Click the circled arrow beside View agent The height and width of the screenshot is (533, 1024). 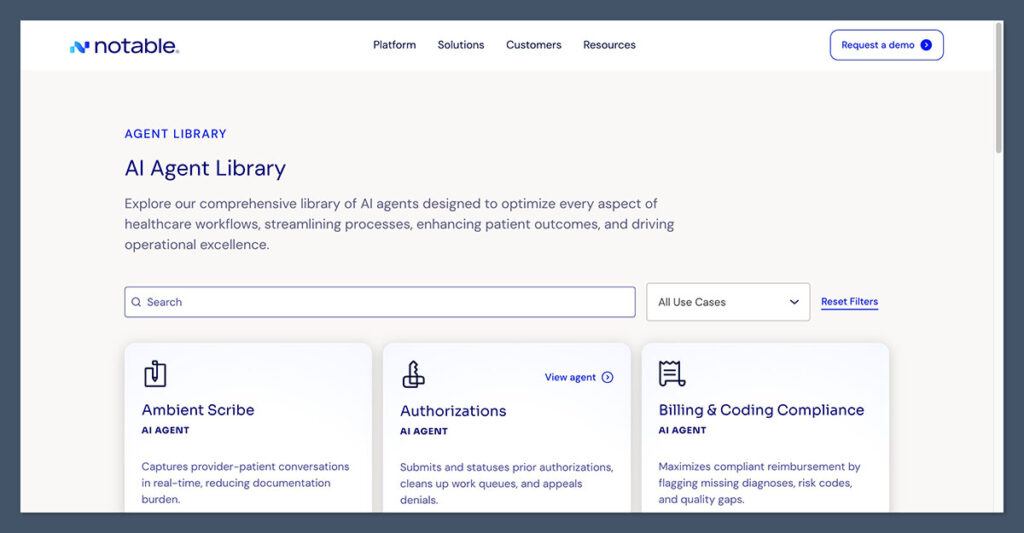(x=608, y=378)
